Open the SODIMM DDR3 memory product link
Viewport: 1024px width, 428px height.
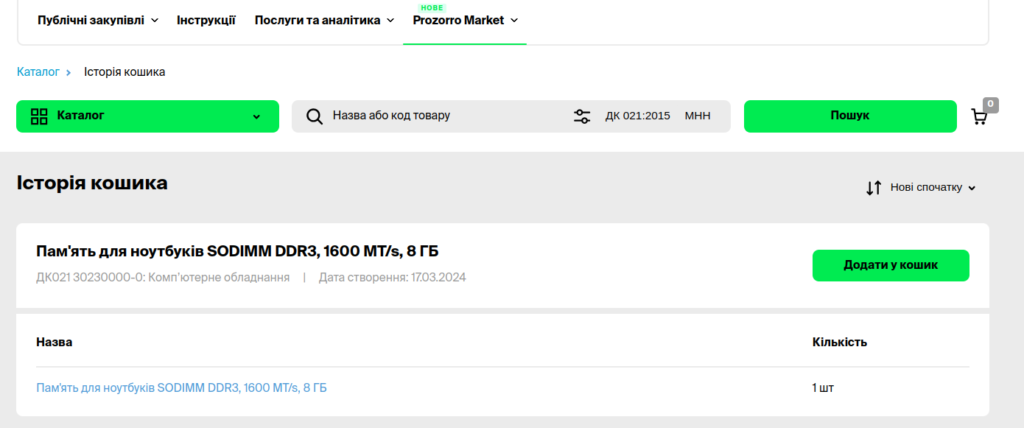(181, 387)
